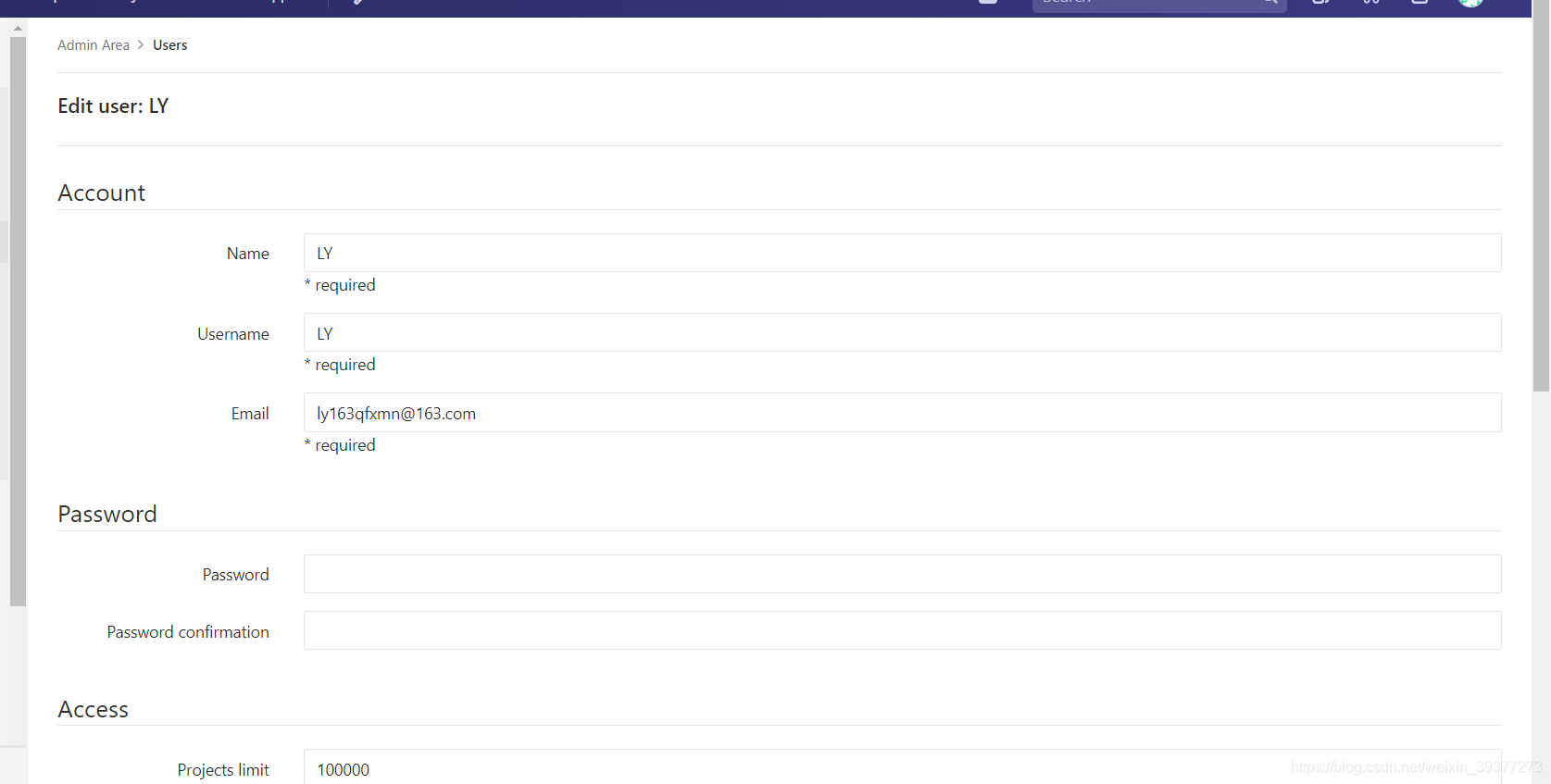The image size is (1551, 784).
Task: Click the right page scrollbar thumb
Action: click(1541, 194)
